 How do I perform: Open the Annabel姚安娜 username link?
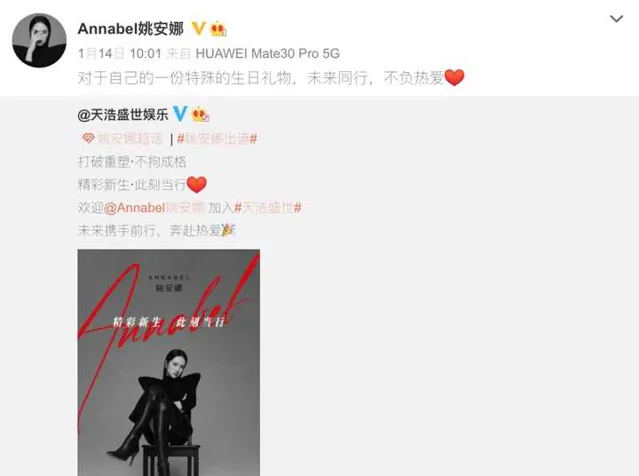pos(130,29)
